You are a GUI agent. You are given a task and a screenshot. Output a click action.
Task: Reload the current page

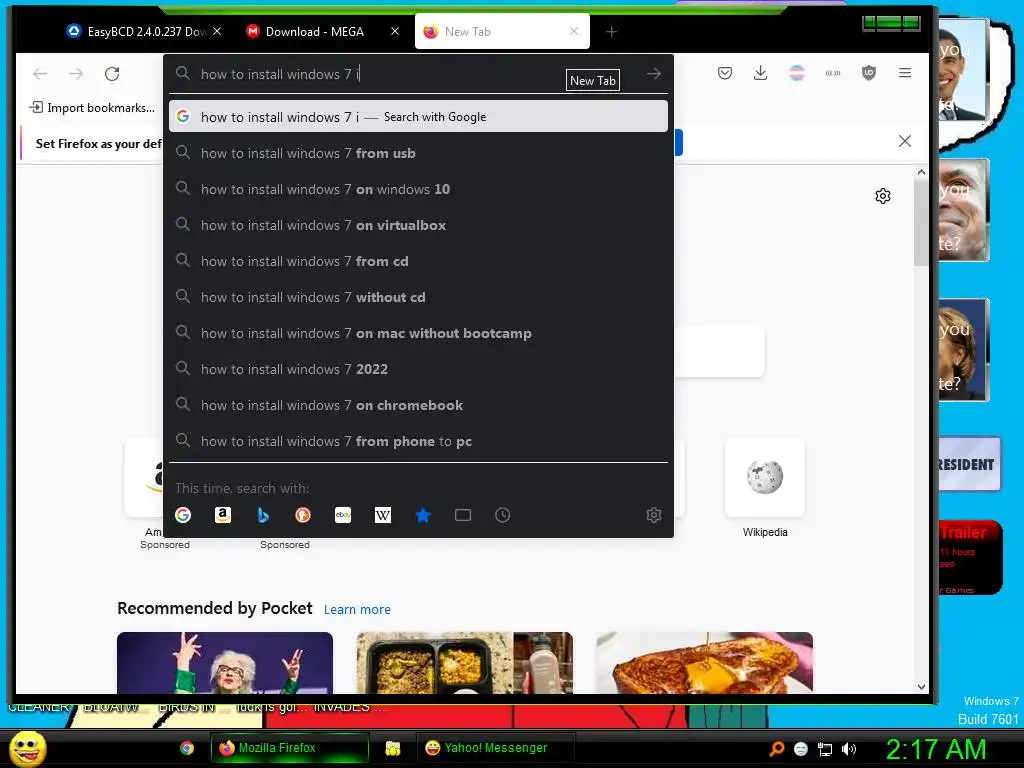pyautogui.click(x=112, y=74)
